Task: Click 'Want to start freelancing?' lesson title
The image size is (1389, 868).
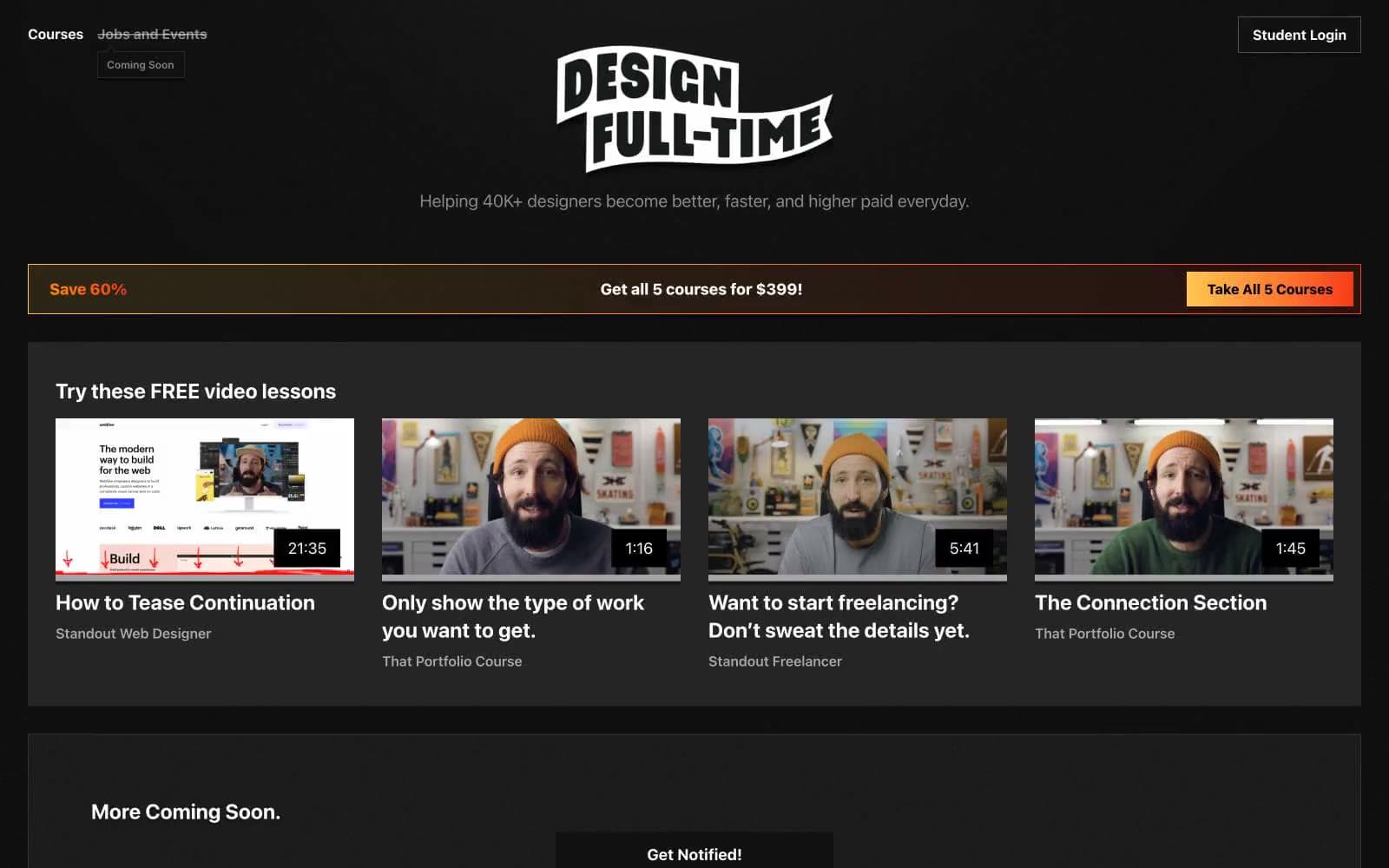Action: click(x=839, y=616)
